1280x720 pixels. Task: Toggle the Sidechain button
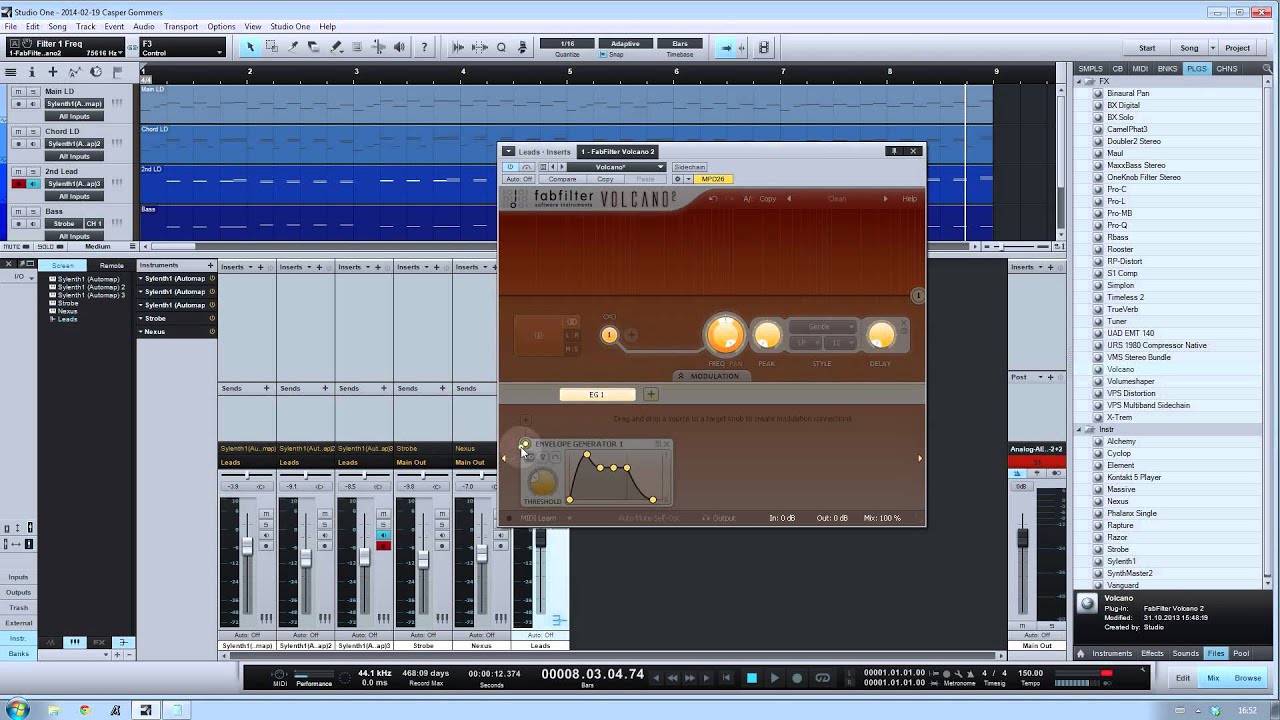pos(690,167)
